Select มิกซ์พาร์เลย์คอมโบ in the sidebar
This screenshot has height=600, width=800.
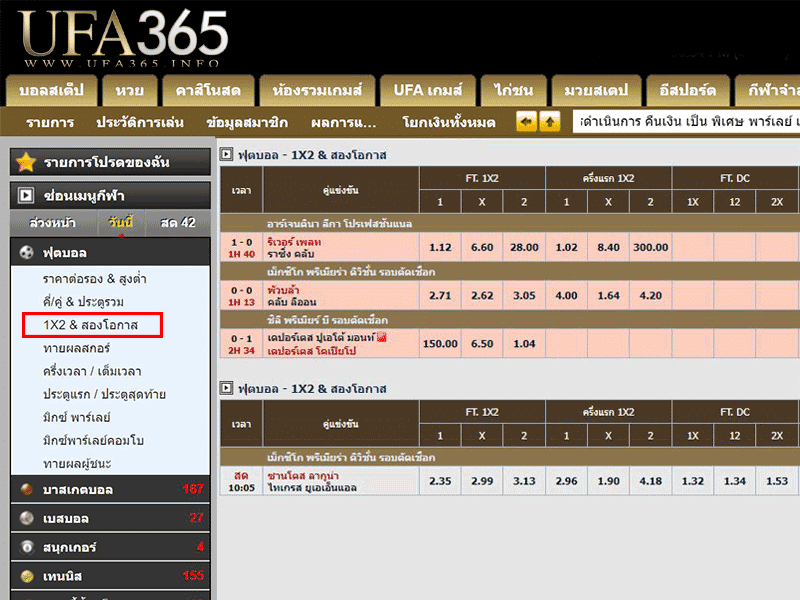tap(93, 440)
